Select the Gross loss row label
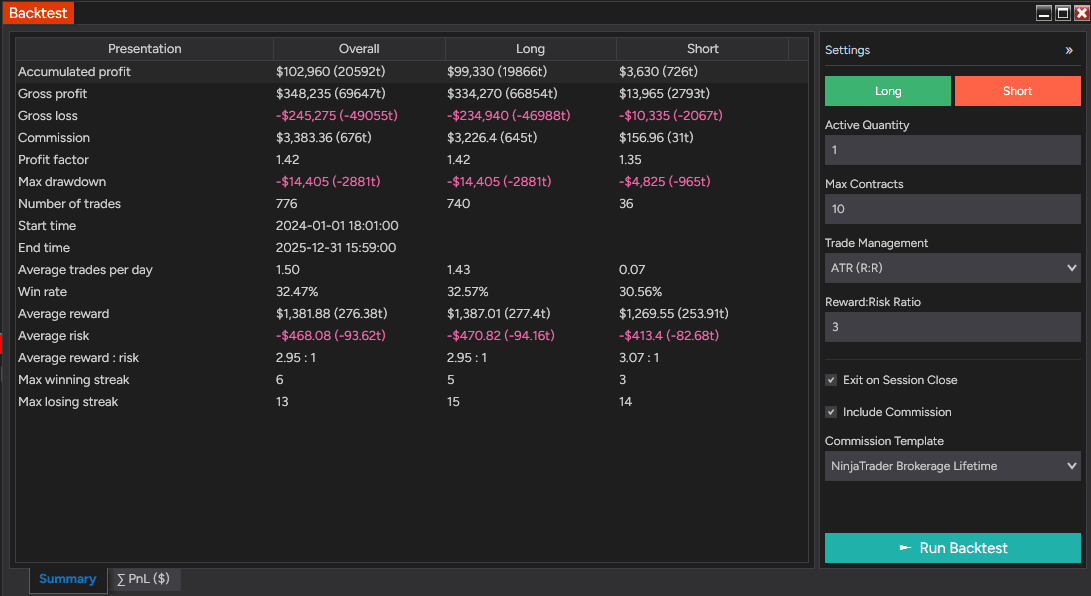The image size is (1091, 596). click(48, 115)
